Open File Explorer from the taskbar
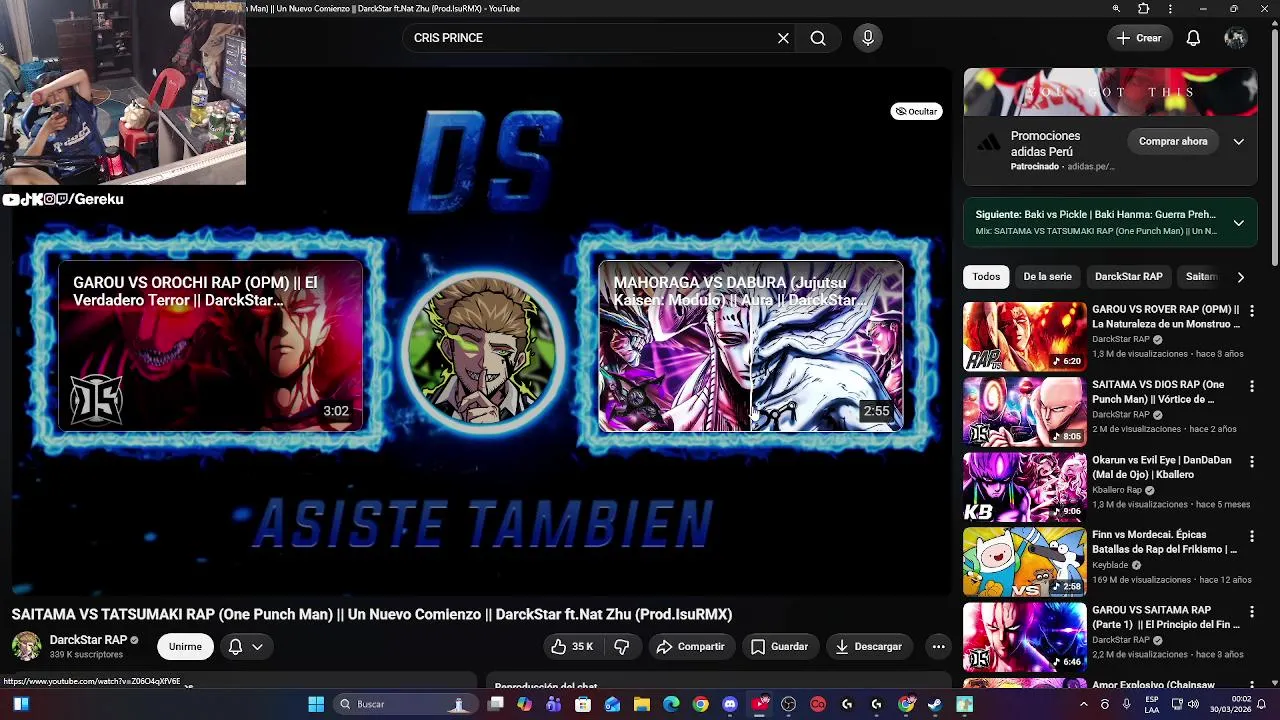This screenshot has width=1280, height=720. [642, 704]
